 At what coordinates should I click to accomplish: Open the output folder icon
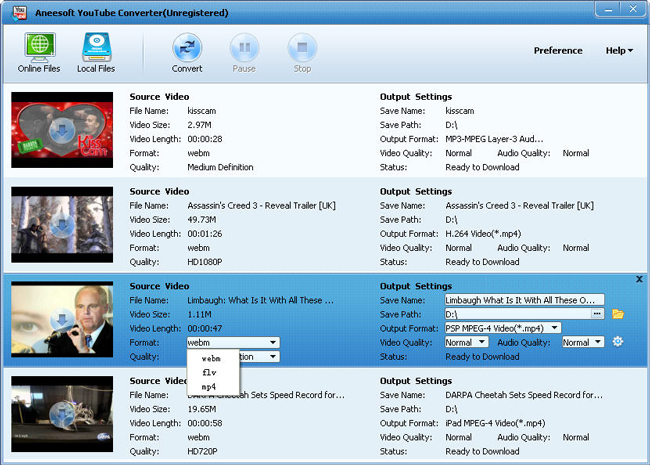tap(618, 314)
